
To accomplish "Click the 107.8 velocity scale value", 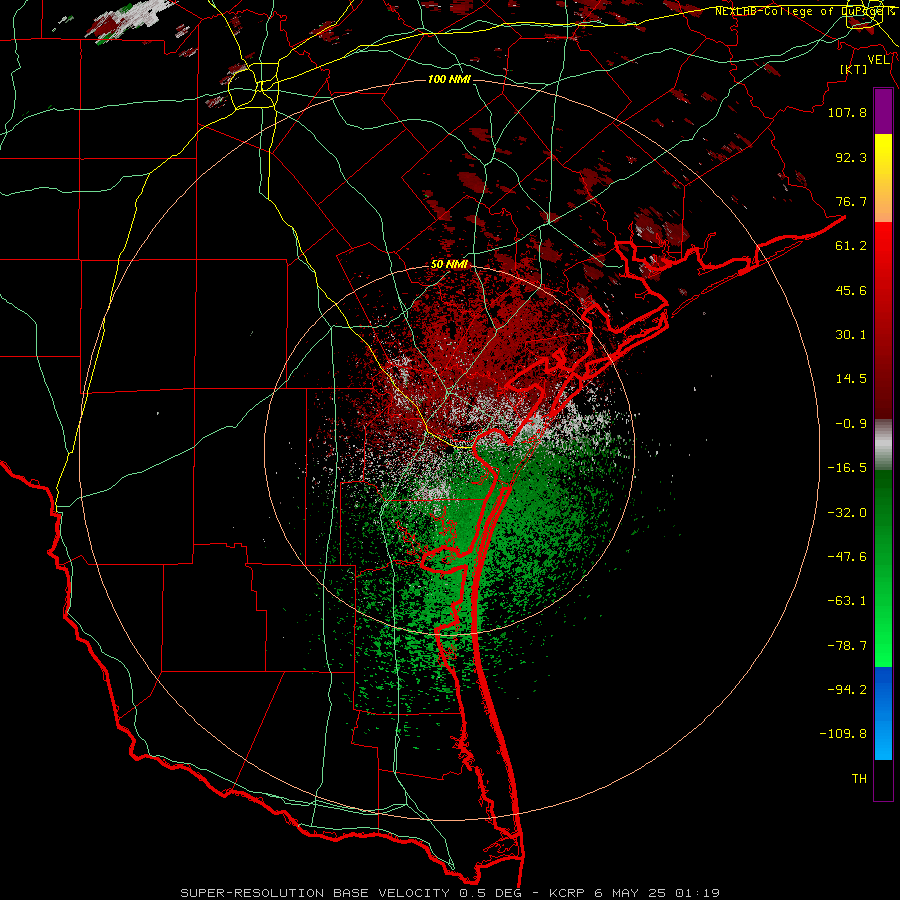I will 847,112.
